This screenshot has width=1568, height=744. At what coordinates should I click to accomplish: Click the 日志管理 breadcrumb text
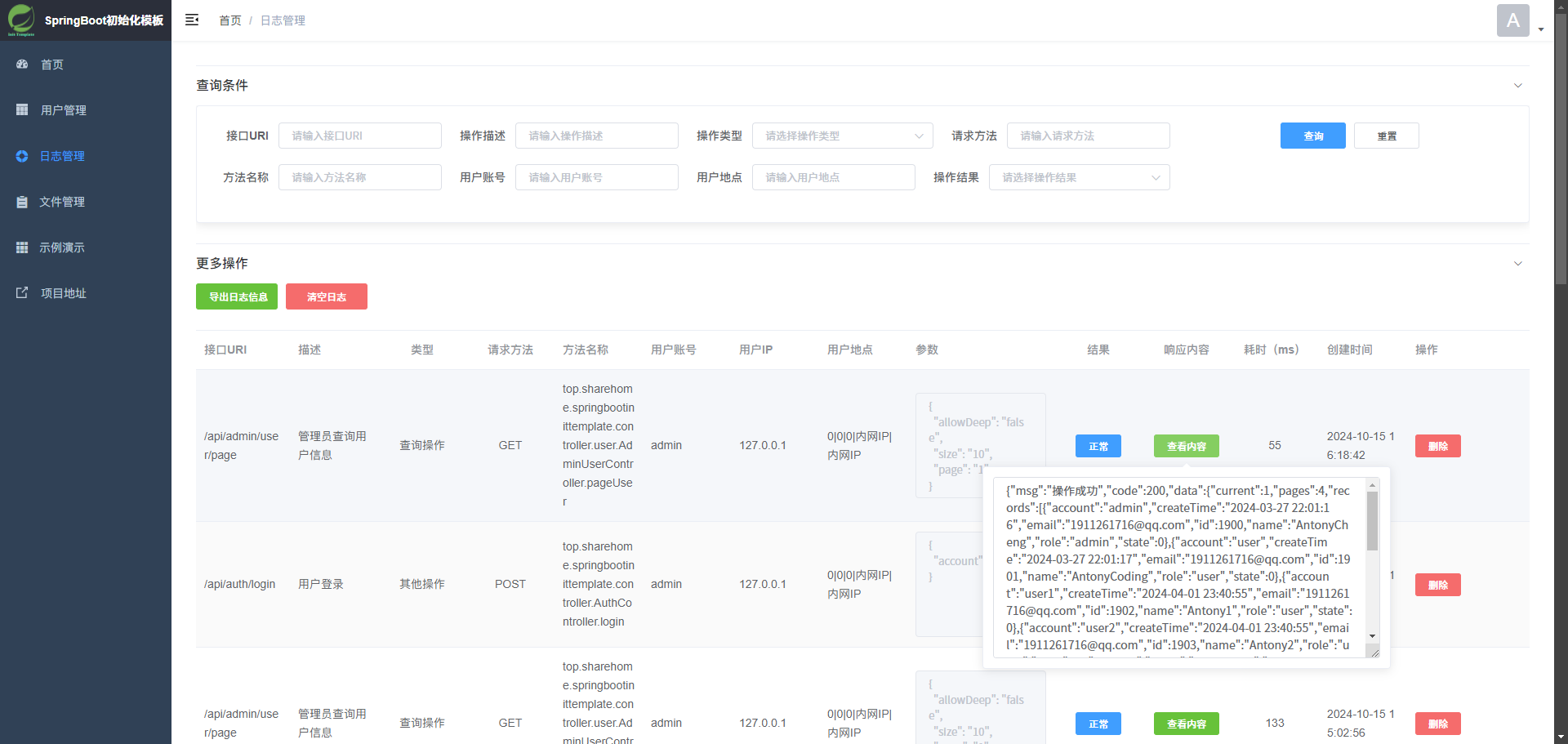[283, 20]
